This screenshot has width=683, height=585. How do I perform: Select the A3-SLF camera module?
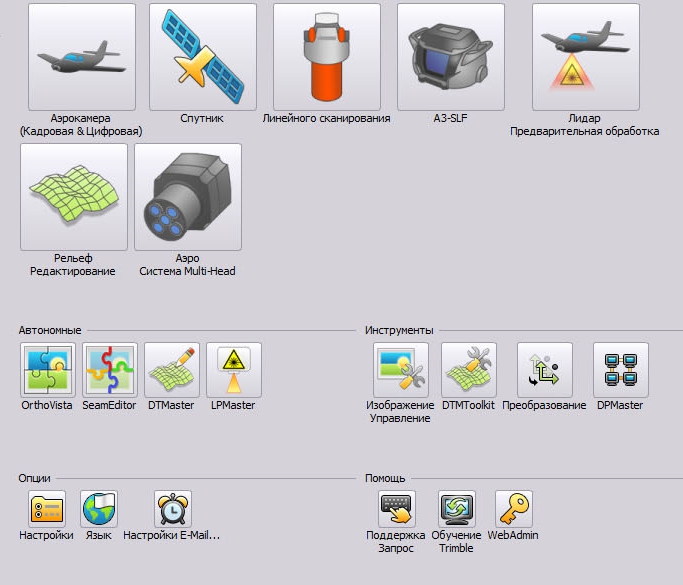pos(450,56)
